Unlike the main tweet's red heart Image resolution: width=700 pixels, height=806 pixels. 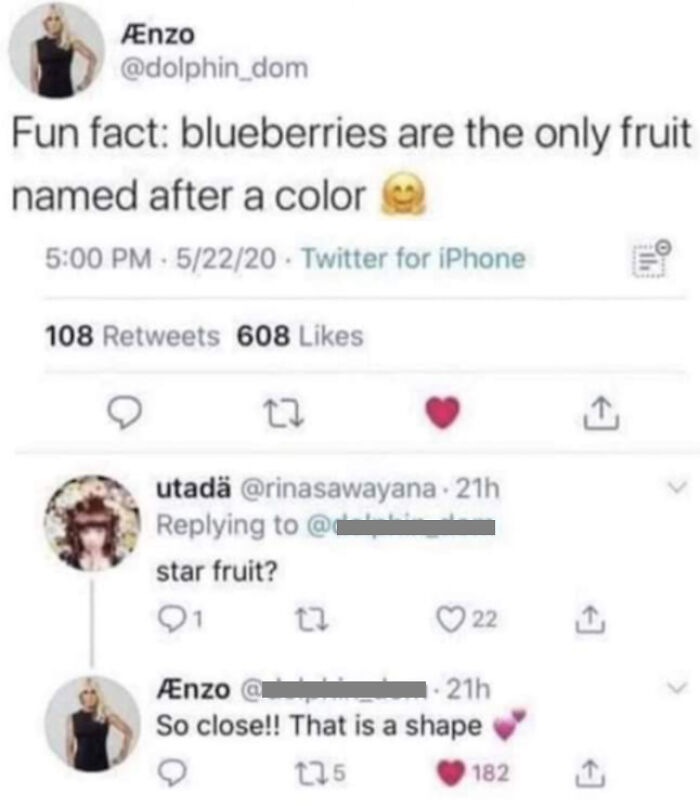[443, 413]
